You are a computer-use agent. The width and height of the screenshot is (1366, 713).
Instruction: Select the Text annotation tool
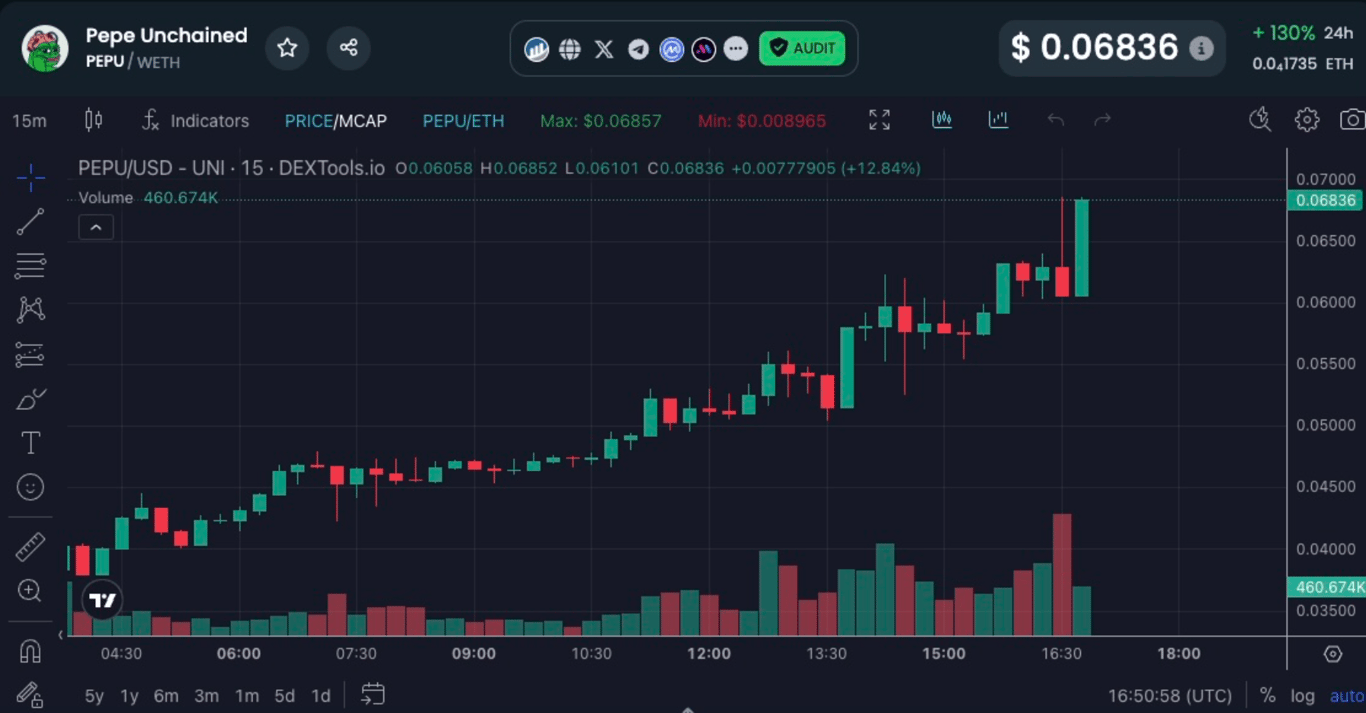(30, 443)
